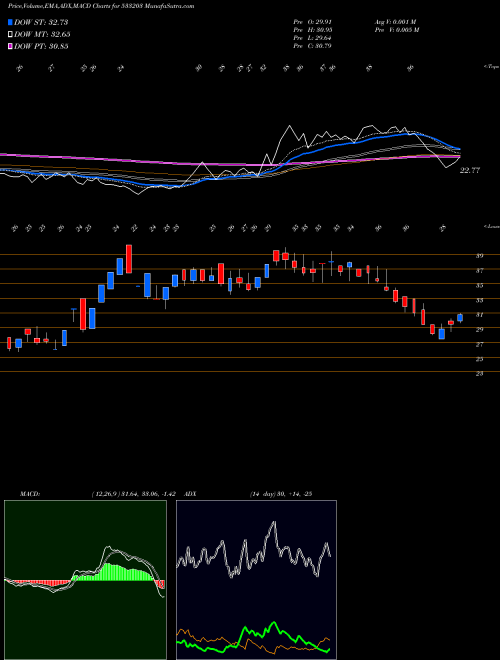Click the 'Pre L: 29.64' low value
Image resolution: width=500 pixels, height=660 pixels.
coord(313,38)
